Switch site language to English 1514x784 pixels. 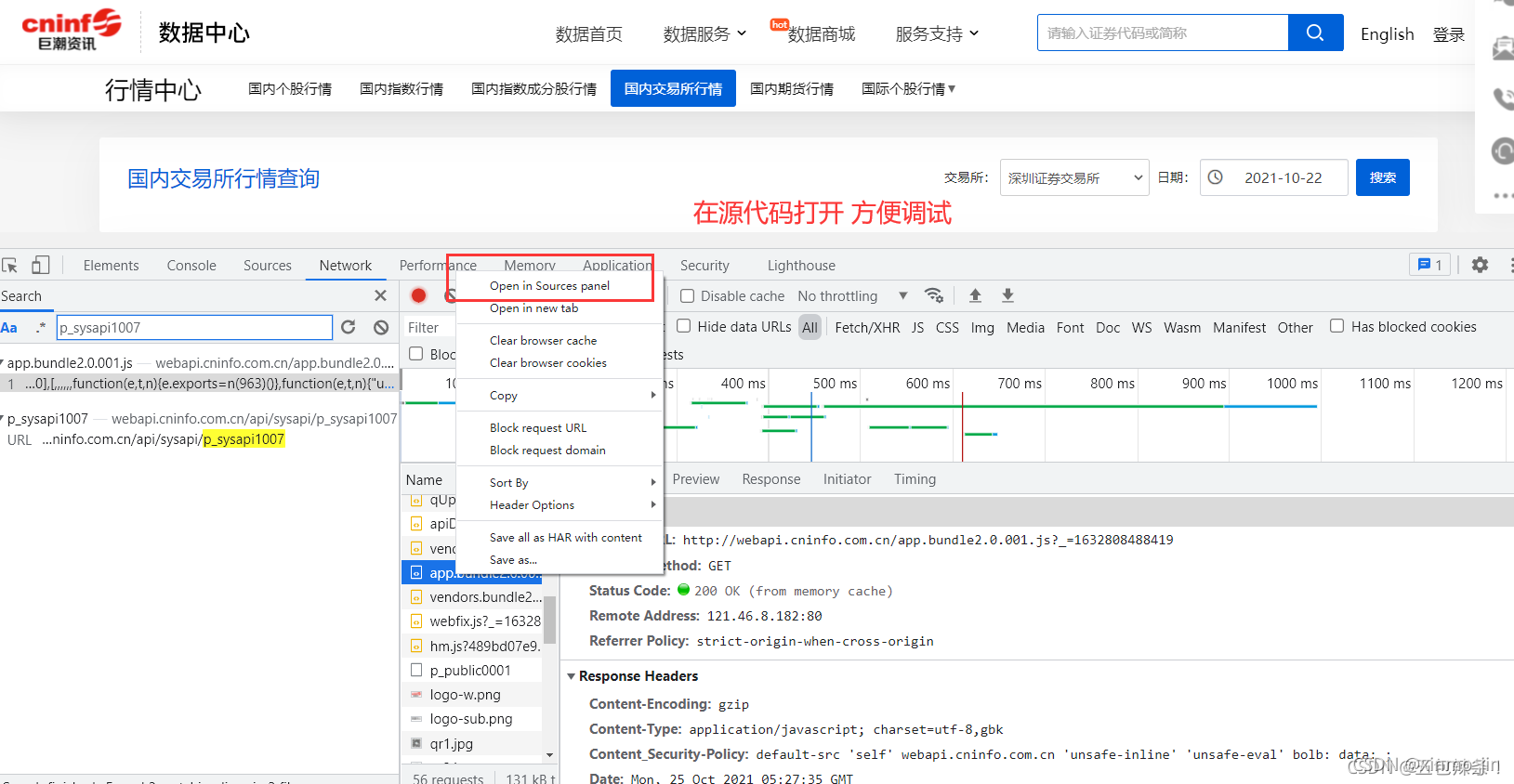pos(1387,33)
